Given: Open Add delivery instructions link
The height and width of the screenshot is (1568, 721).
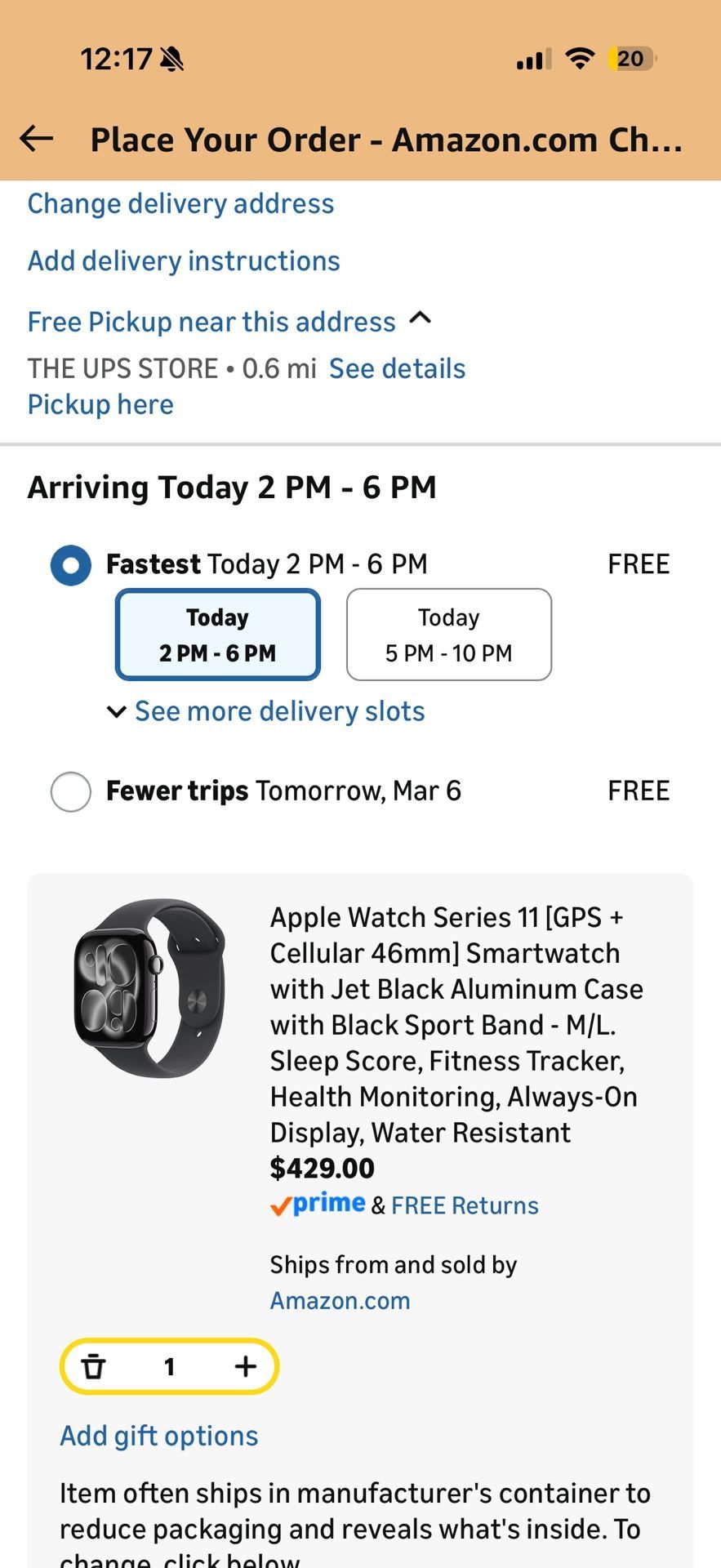Looking at the screenshot, I should [184, 261].
